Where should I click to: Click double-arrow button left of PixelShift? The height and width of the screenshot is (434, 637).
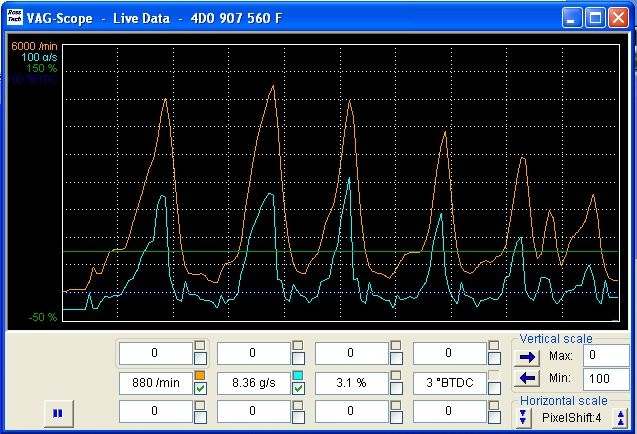(524, 417)
